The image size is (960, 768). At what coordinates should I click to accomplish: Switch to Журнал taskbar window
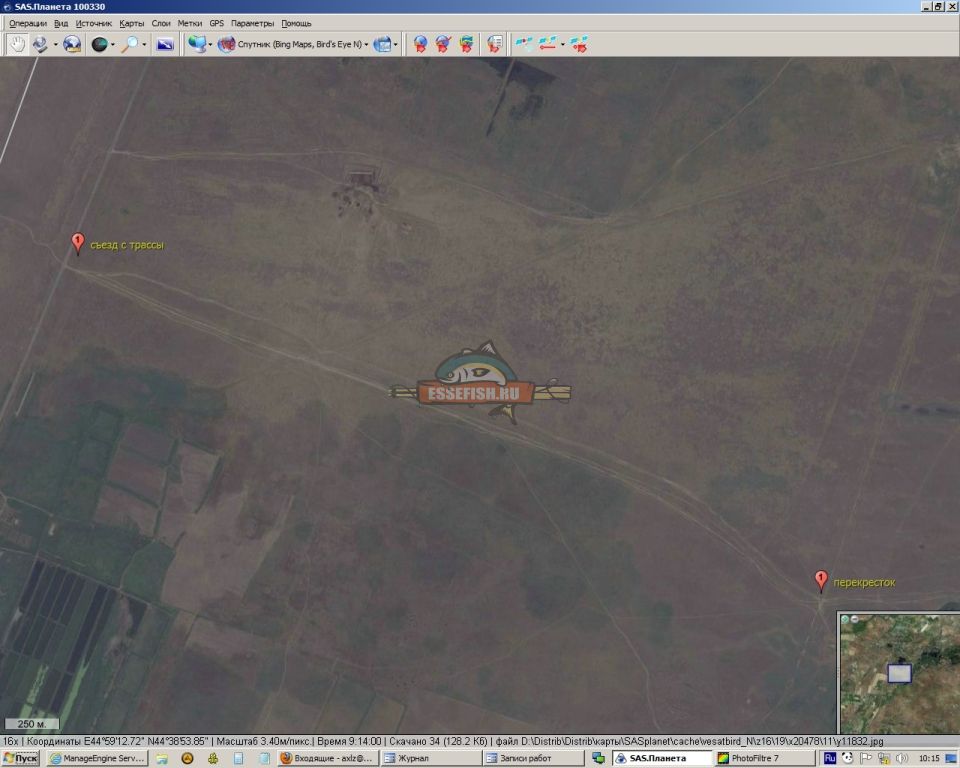click(431, 758)
